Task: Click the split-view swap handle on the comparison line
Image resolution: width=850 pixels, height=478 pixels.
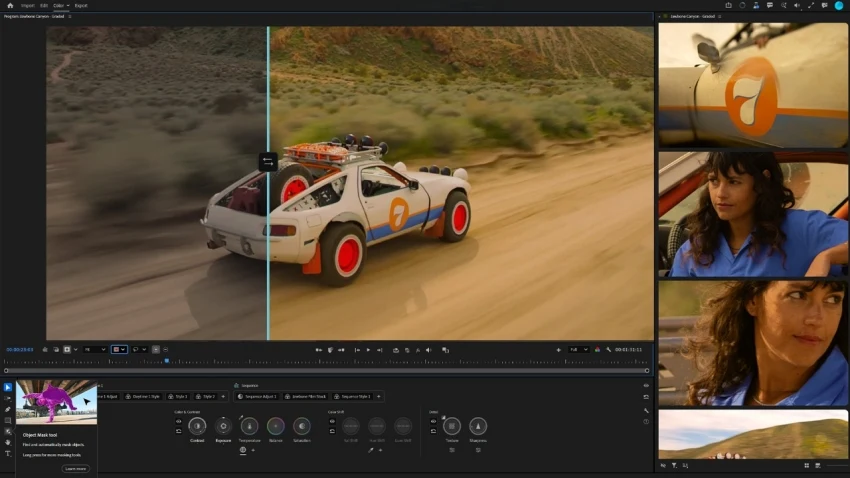Action: 268,162
